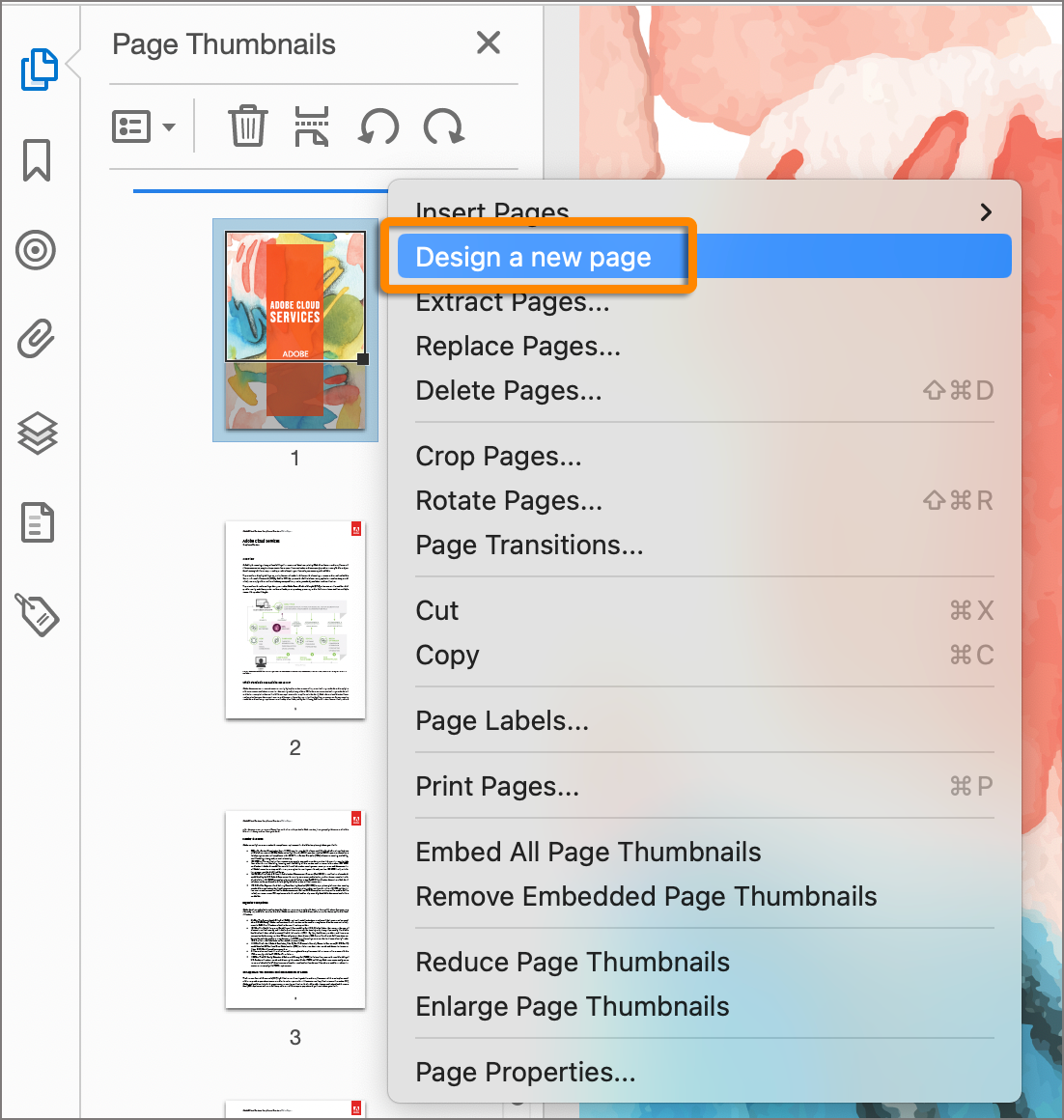Select page 1 cover thumbnail

coord(295,330)
